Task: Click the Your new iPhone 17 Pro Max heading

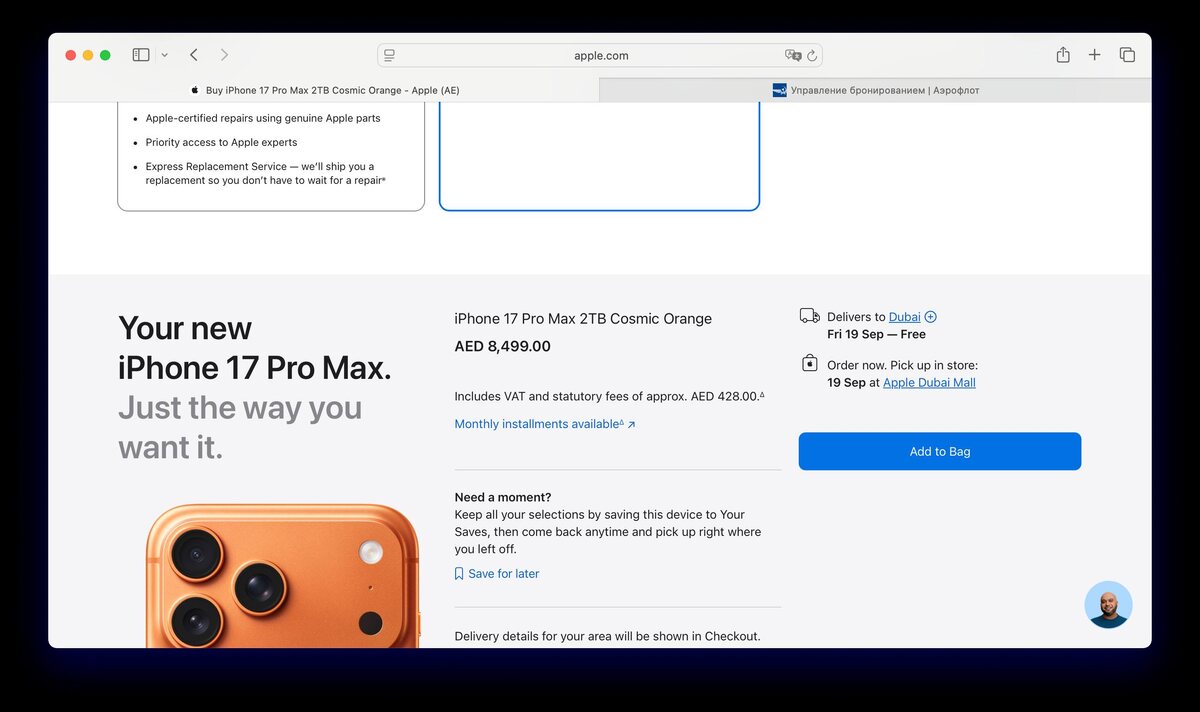Action: [x=254, y=348]
